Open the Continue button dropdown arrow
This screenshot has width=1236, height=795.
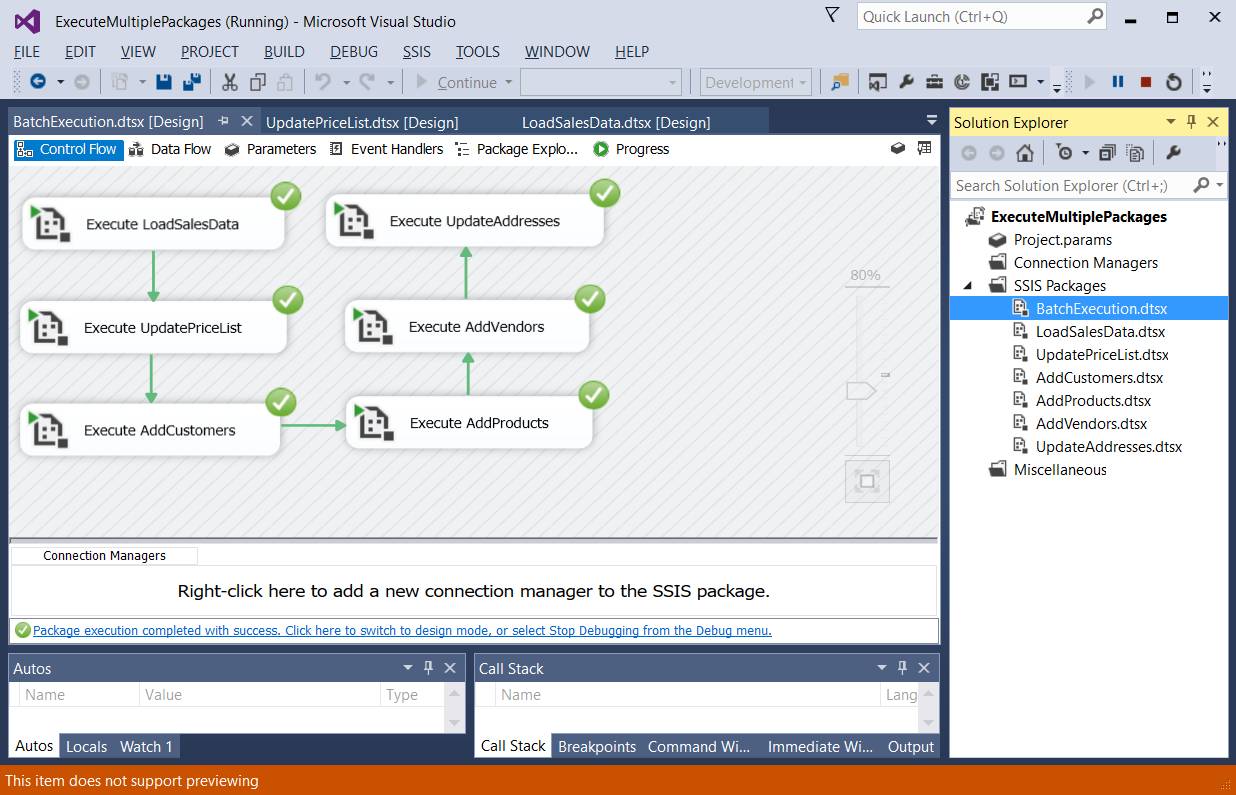pyautogui.click(x=508, y=82)
